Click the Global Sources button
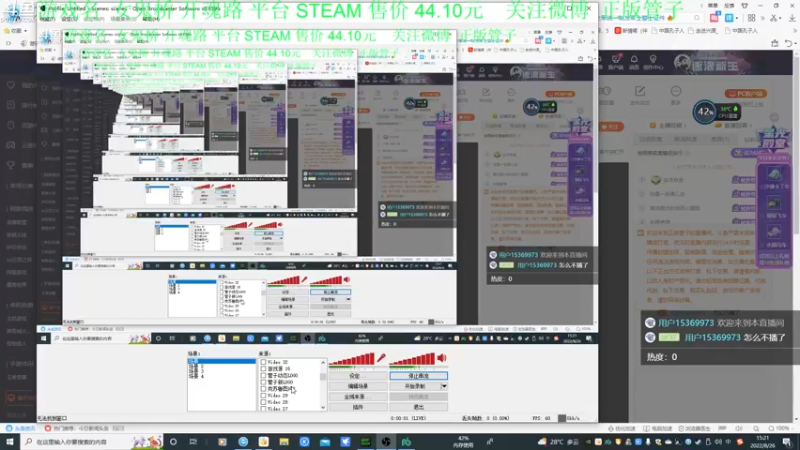Viewport: 800px width, 450px height. tap(358, 396)
